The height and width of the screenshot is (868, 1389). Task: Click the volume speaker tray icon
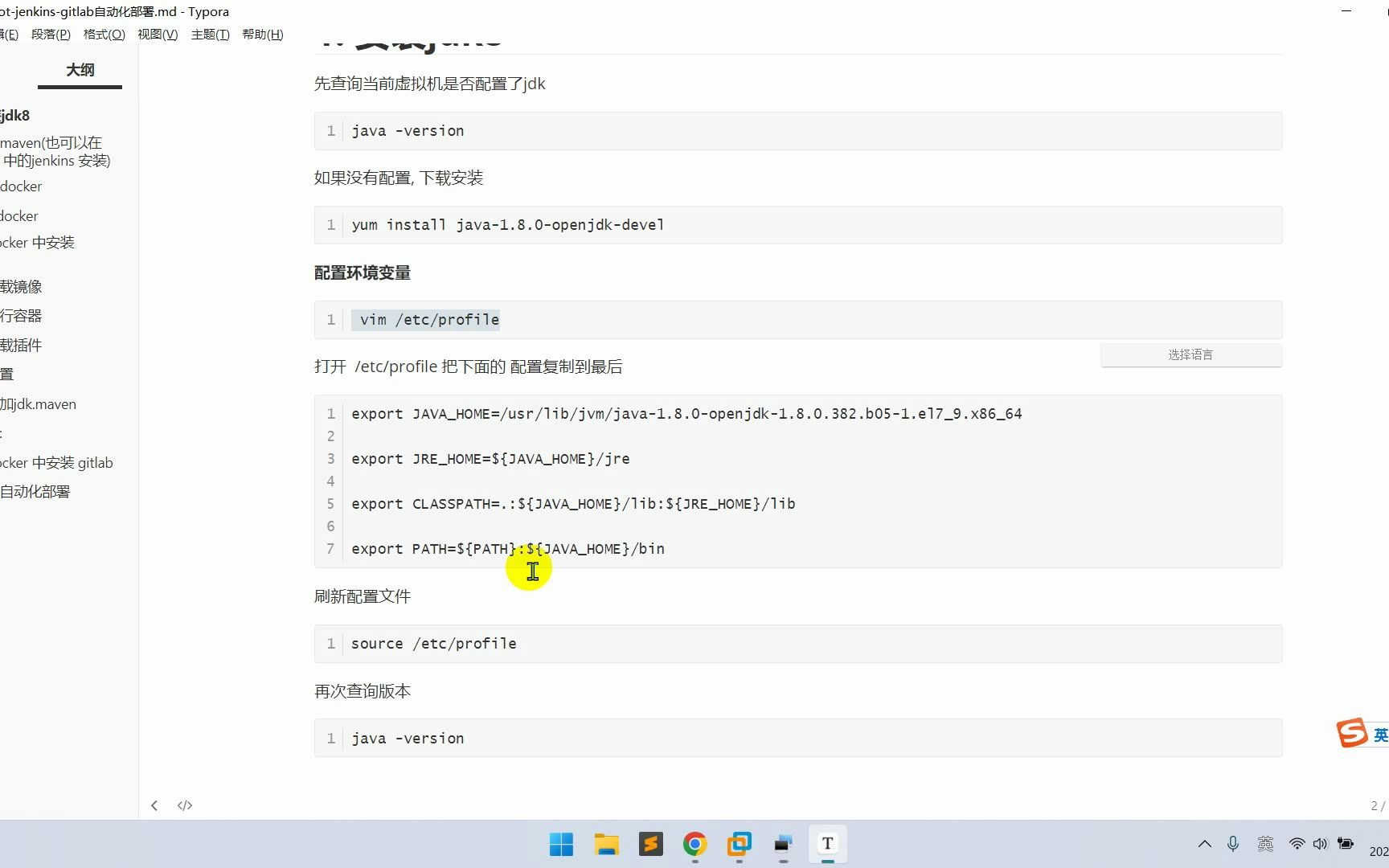click(1320, 844)
